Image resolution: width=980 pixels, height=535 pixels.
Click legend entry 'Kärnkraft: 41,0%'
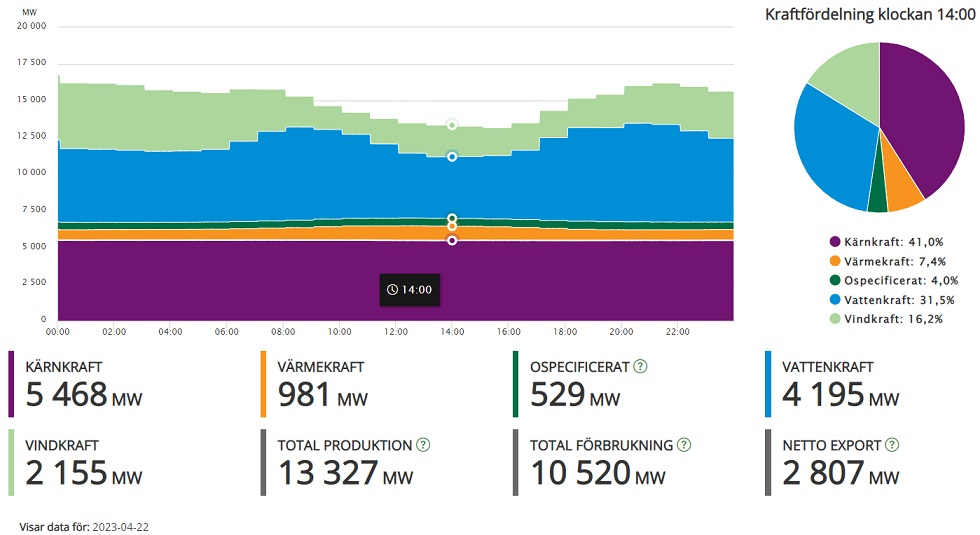click(x=886, y=242)
